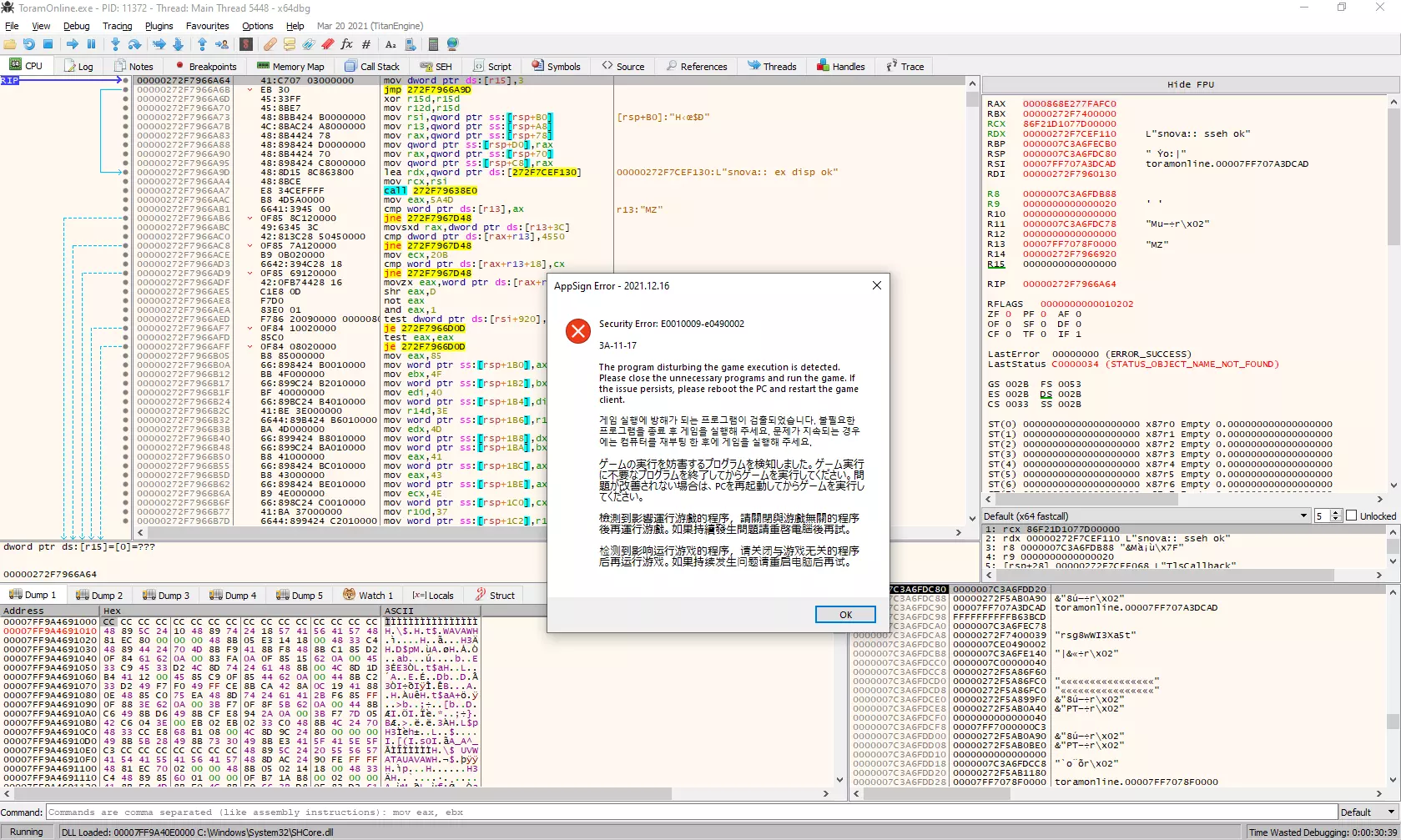Click the Restart debugging toolbar icon
This screenshot has width=1401, height=840.
pyautogui.click(x=29, y=44)
